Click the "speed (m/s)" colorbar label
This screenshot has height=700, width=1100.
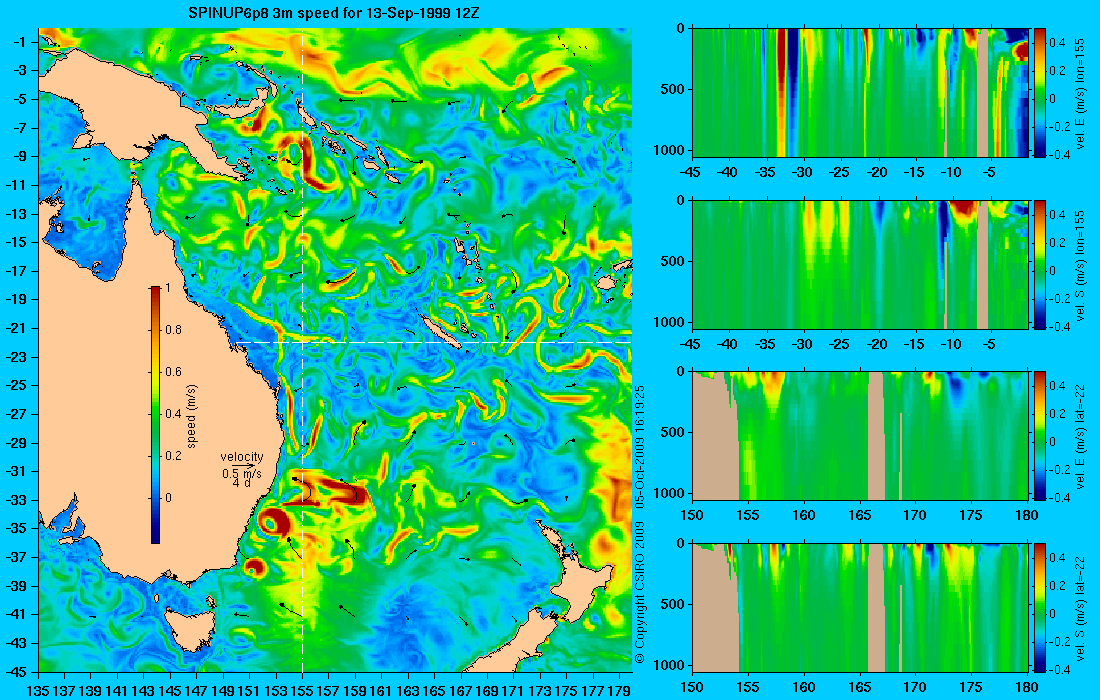[192, 416]
